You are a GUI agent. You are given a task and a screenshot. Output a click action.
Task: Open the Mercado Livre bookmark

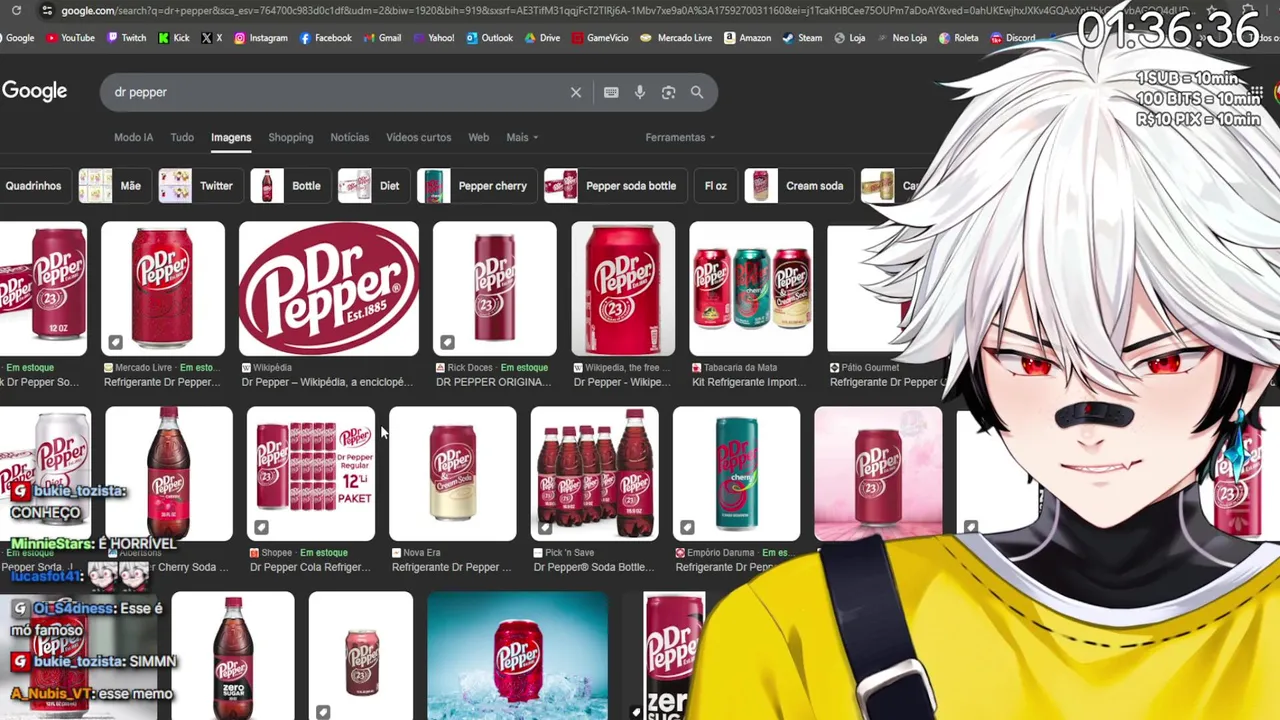[x=675, y=38]
